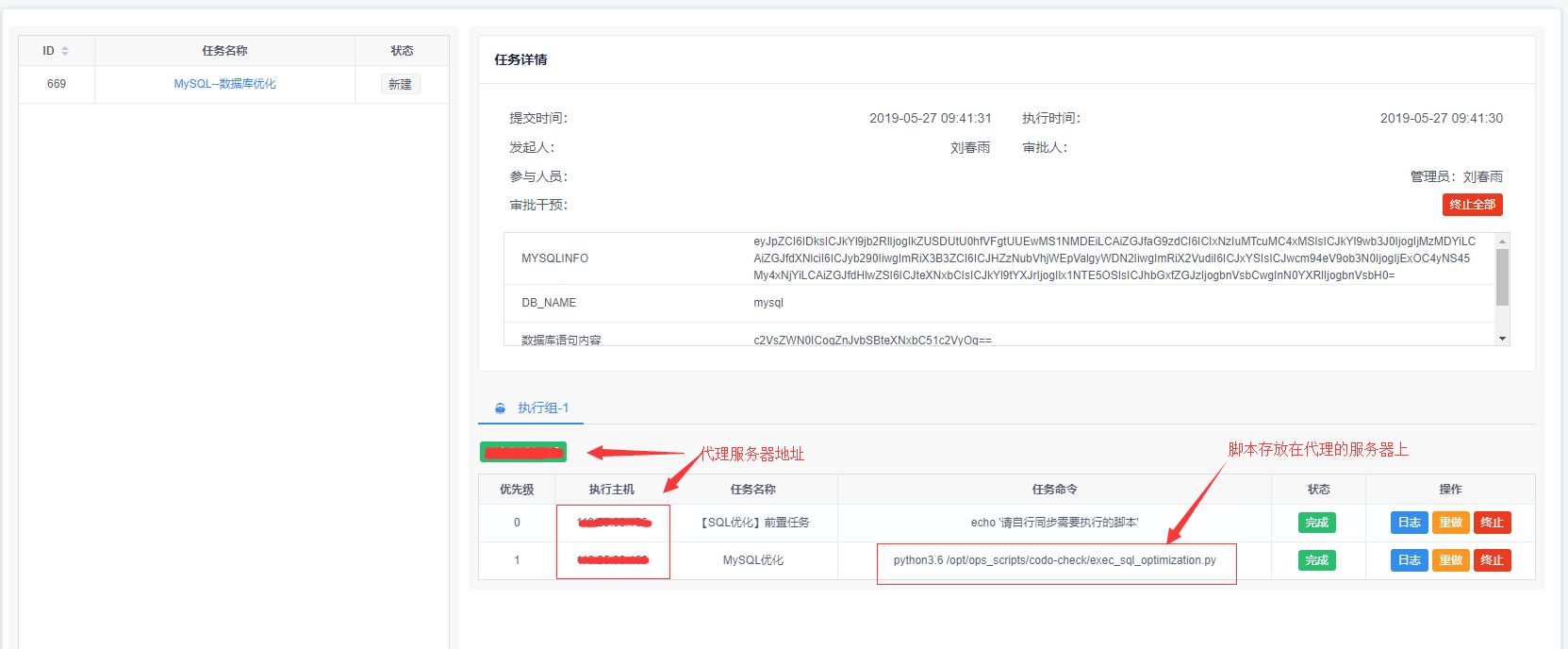Click the 发起人 value 刘春雨
Image resolution: width=1568 pixels, height=649 pixels.
pyautogui.click(x=970, y=147)
